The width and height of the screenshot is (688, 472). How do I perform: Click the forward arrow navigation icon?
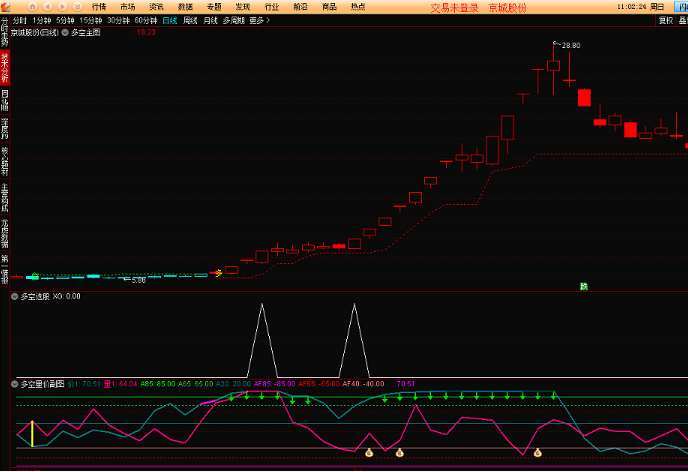click(x=62, y=6)
